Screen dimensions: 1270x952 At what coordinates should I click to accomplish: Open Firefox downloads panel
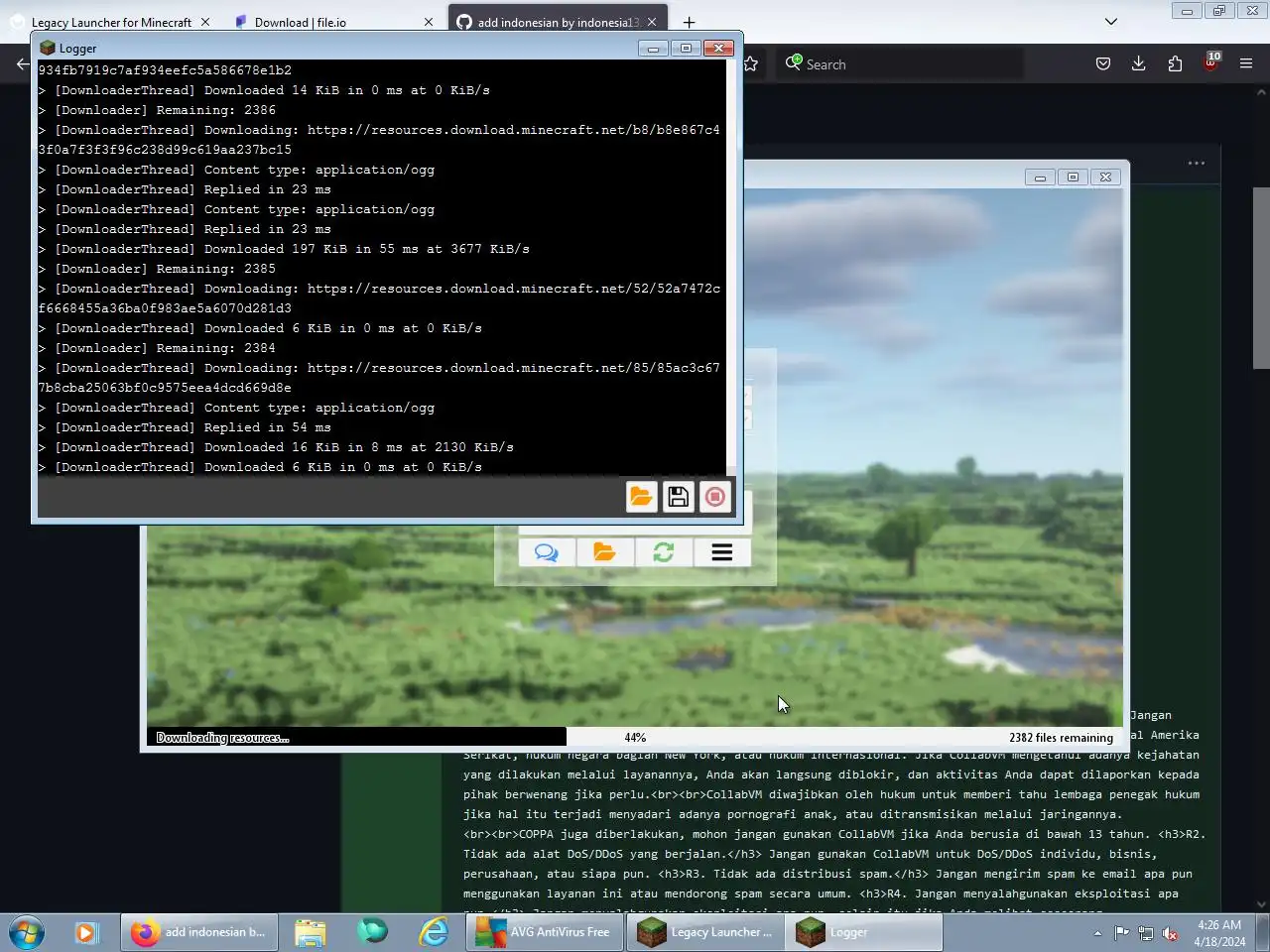1139,63
